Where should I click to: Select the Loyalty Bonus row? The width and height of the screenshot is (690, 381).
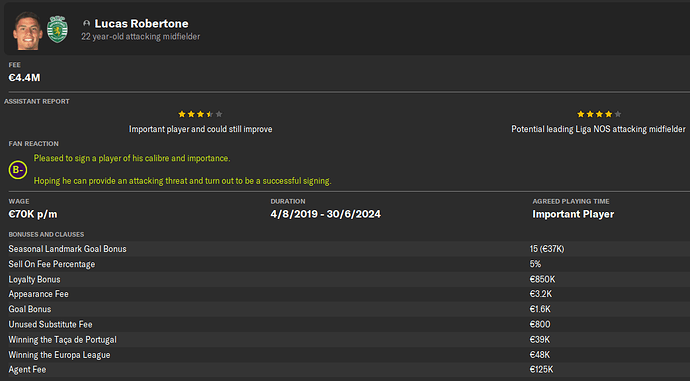click(x=345, y=279)
